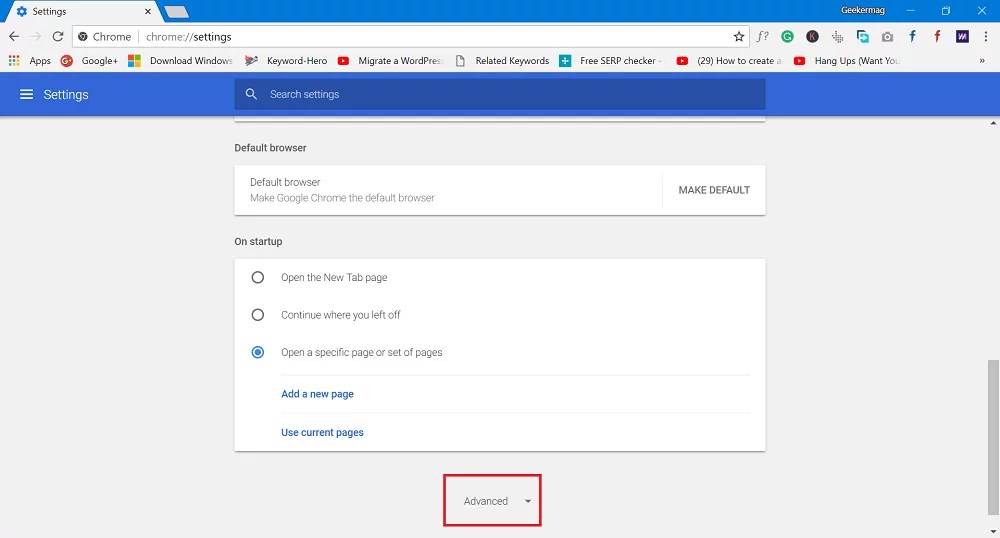
Task: Click the Geekermag profile button
Action: [862, 10]
